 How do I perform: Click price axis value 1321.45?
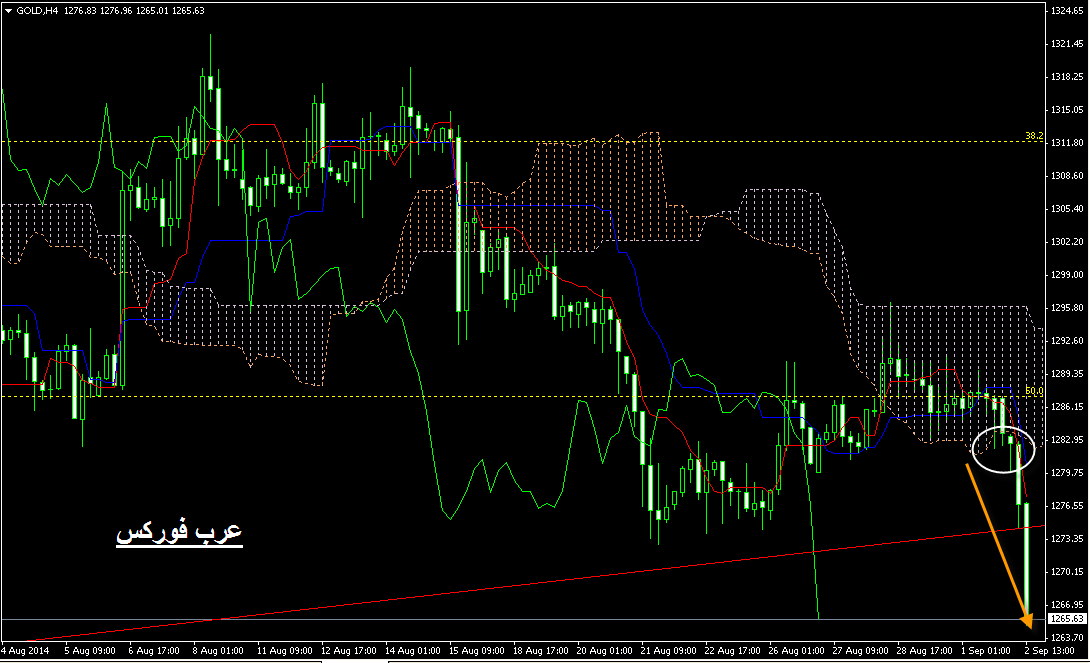click(x=1067, y=44)
